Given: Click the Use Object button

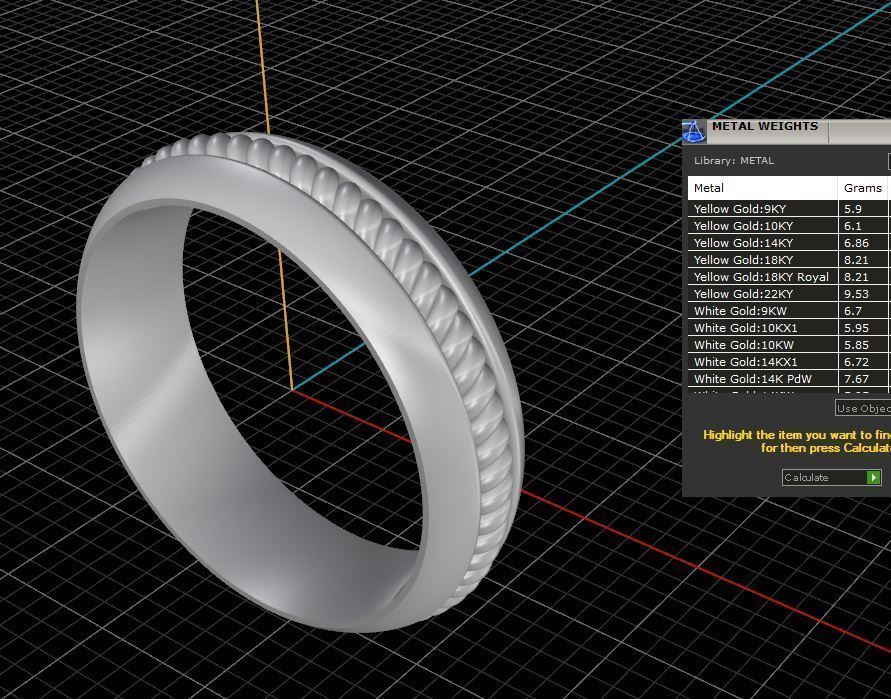Looking at the screenshot, I should coord(863,408).
